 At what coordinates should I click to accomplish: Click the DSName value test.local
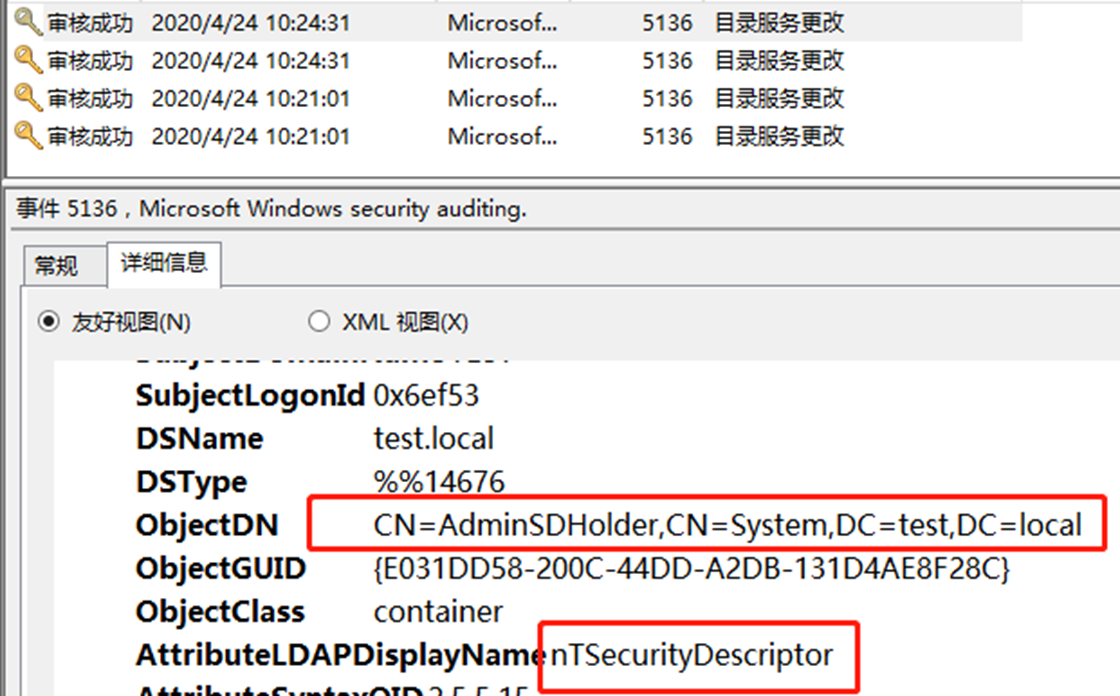433,438
